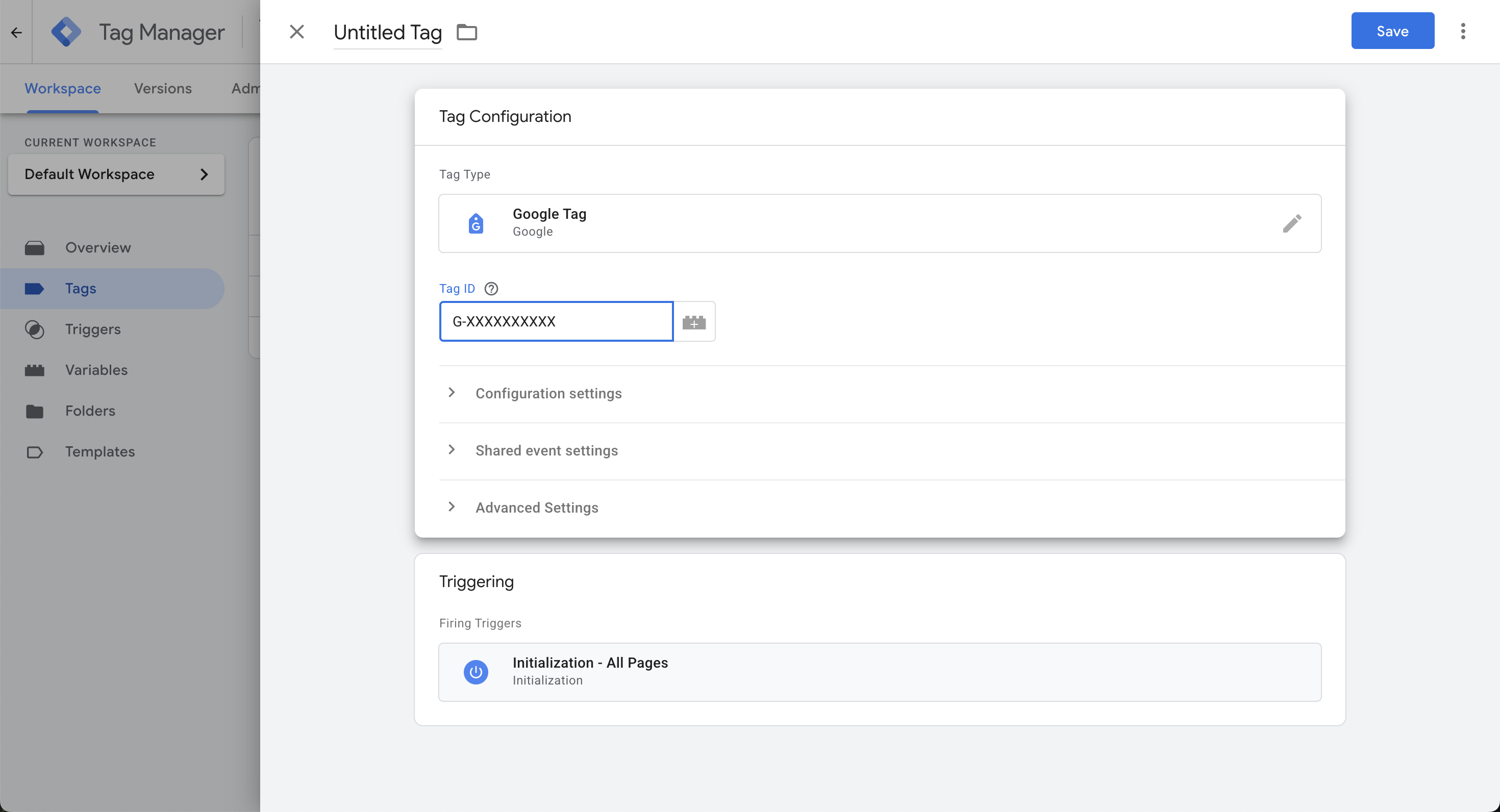The width and height of the screenshot is (1500, 812).
Task: Click the Folders folder icon
Action: click(34, 412)
